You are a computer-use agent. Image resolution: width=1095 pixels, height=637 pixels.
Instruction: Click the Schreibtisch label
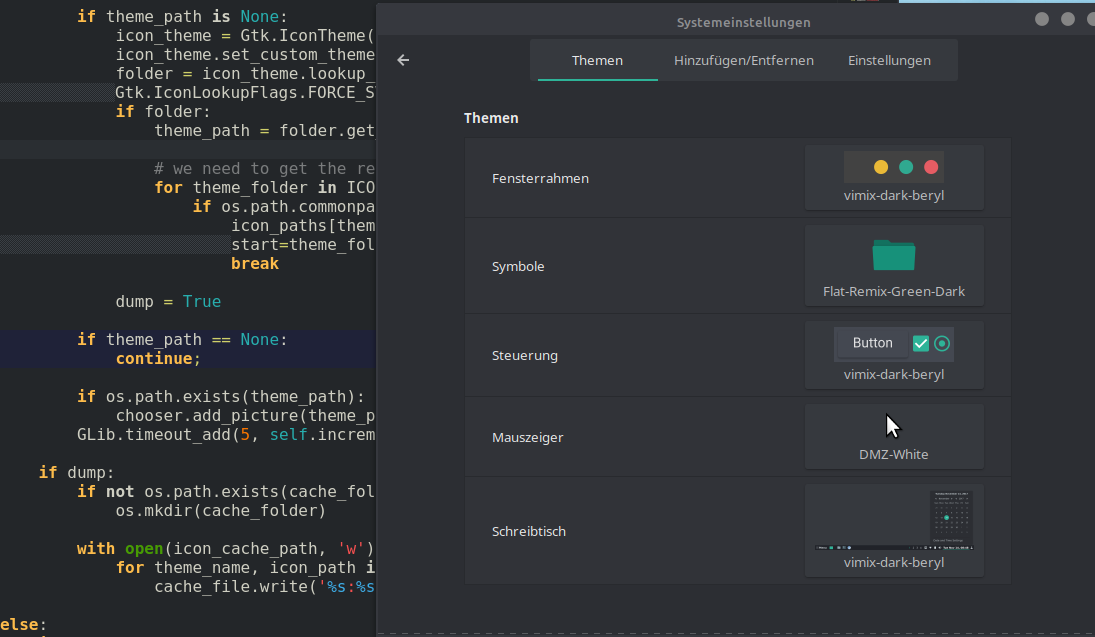pyautogui.click(x=529, y=532)
